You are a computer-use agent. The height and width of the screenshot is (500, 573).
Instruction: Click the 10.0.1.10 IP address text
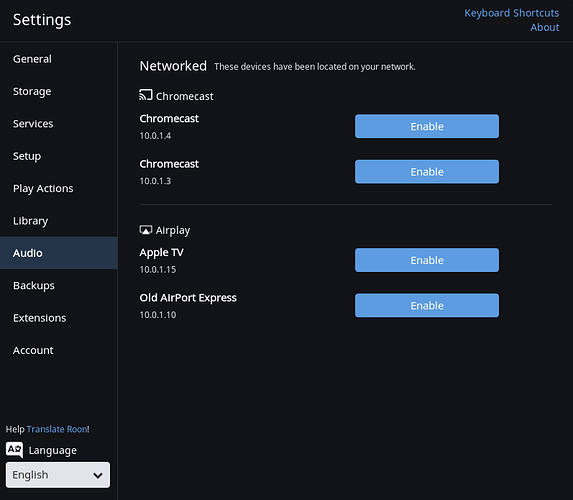[x=158, y=315]
